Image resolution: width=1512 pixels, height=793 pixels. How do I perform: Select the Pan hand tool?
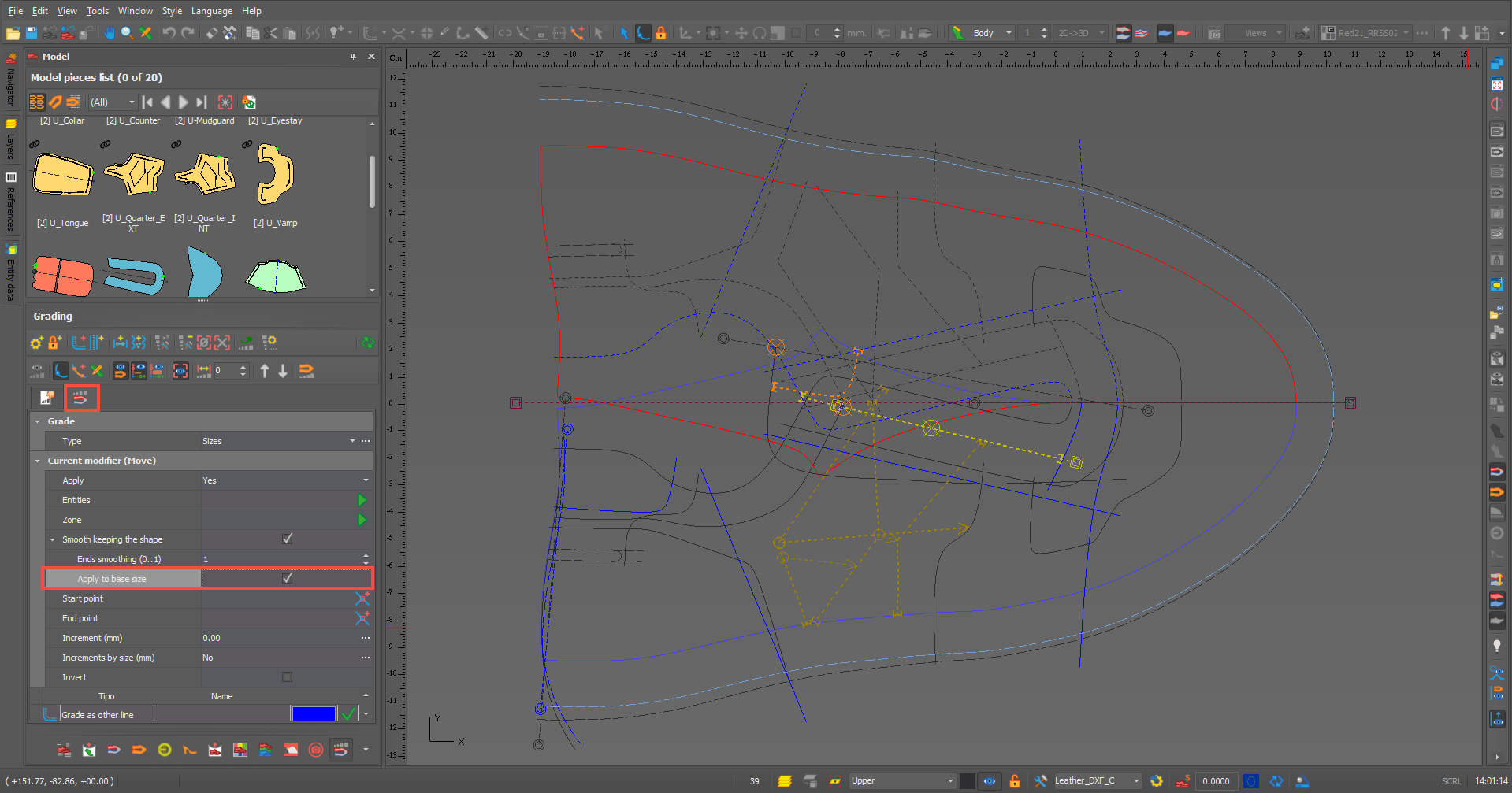point(110,33)
